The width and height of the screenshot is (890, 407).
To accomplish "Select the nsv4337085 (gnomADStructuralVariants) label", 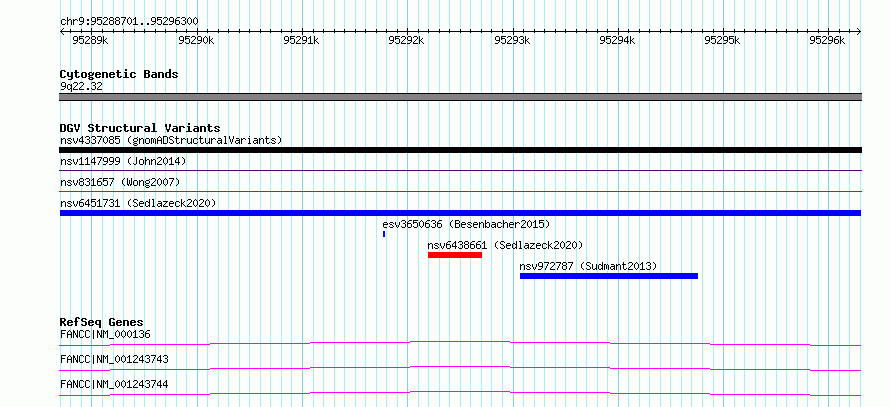I will pos(171,140).
